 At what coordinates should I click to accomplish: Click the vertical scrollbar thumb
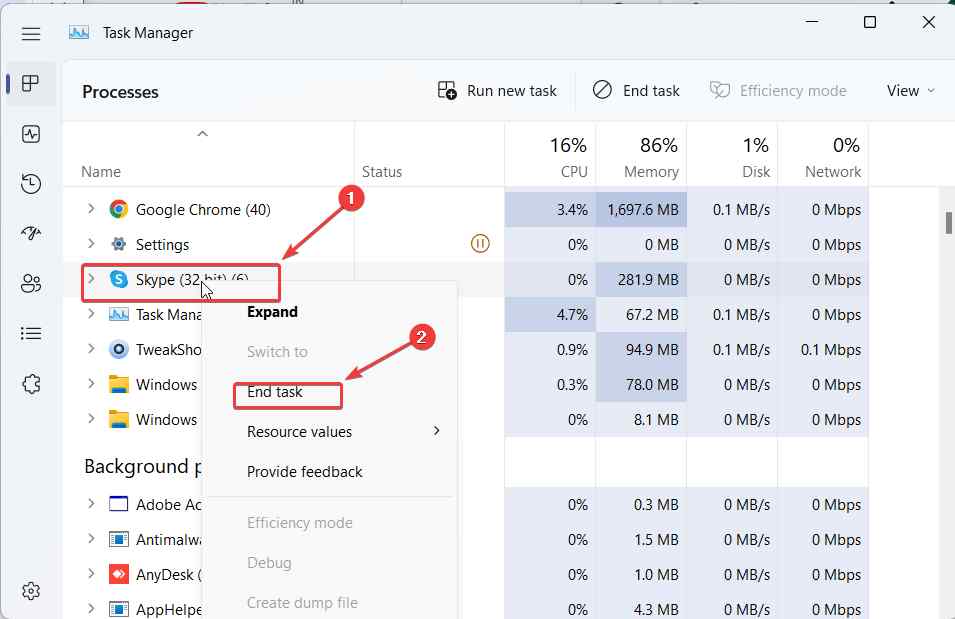(x=948, y=222)
